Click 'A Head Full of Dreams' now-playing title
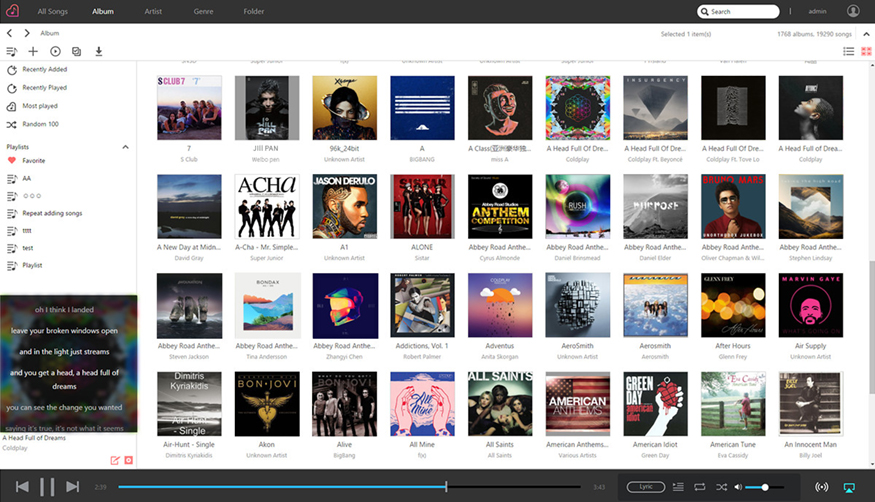Image resolution: width=875 pixels, height=502 pixels. [x=34, y=438]
